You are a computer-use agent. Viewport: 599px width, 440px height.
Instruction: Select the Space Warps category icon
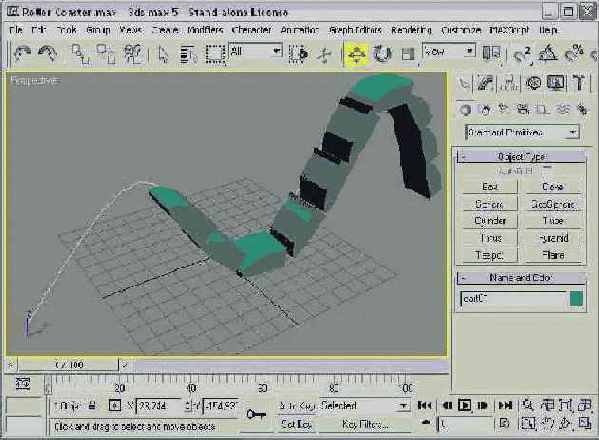coord(562,110)
